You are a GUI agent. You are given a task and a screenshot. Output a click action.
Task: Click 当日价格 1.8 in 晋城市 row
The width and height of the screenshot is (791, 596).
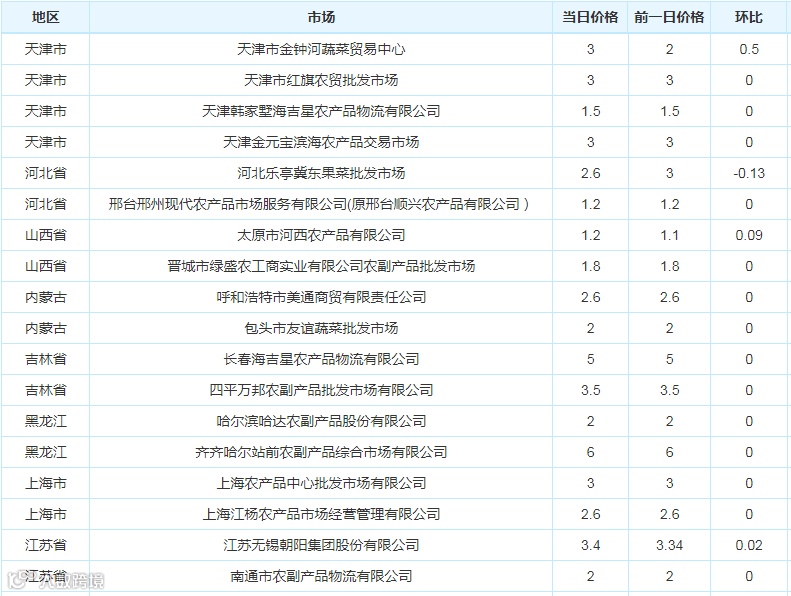tap(590, 266)
